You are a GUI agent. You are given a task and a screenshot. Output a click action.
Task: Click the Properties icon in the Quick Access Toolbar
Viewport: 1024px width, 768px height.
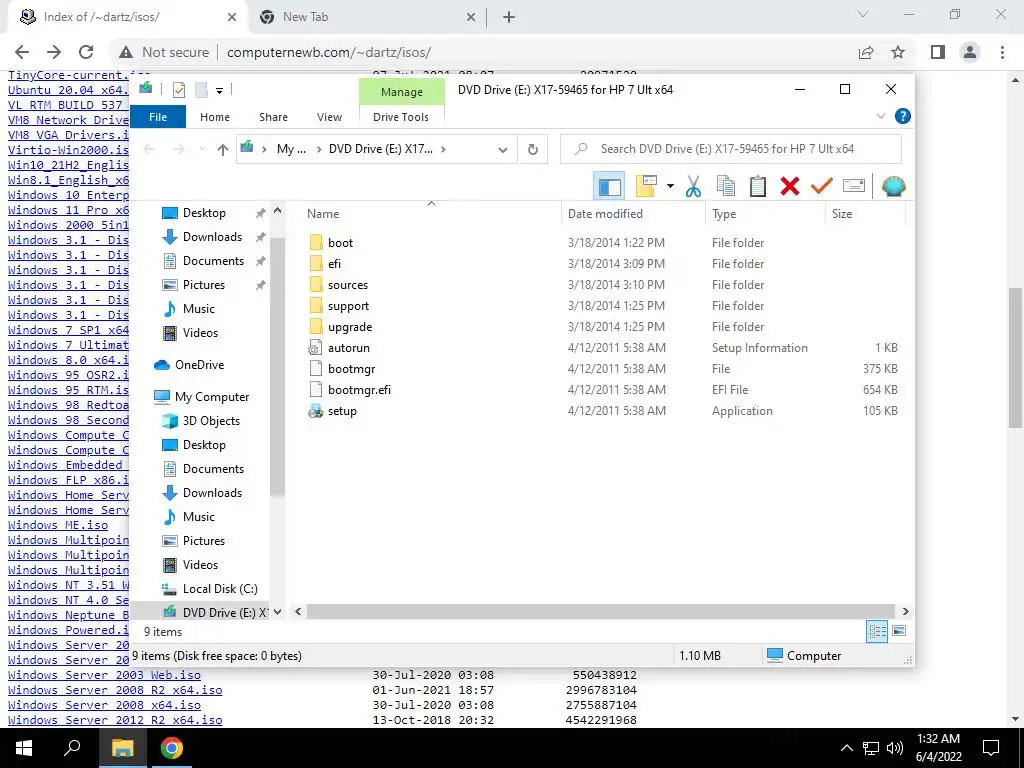coord(178,90)
